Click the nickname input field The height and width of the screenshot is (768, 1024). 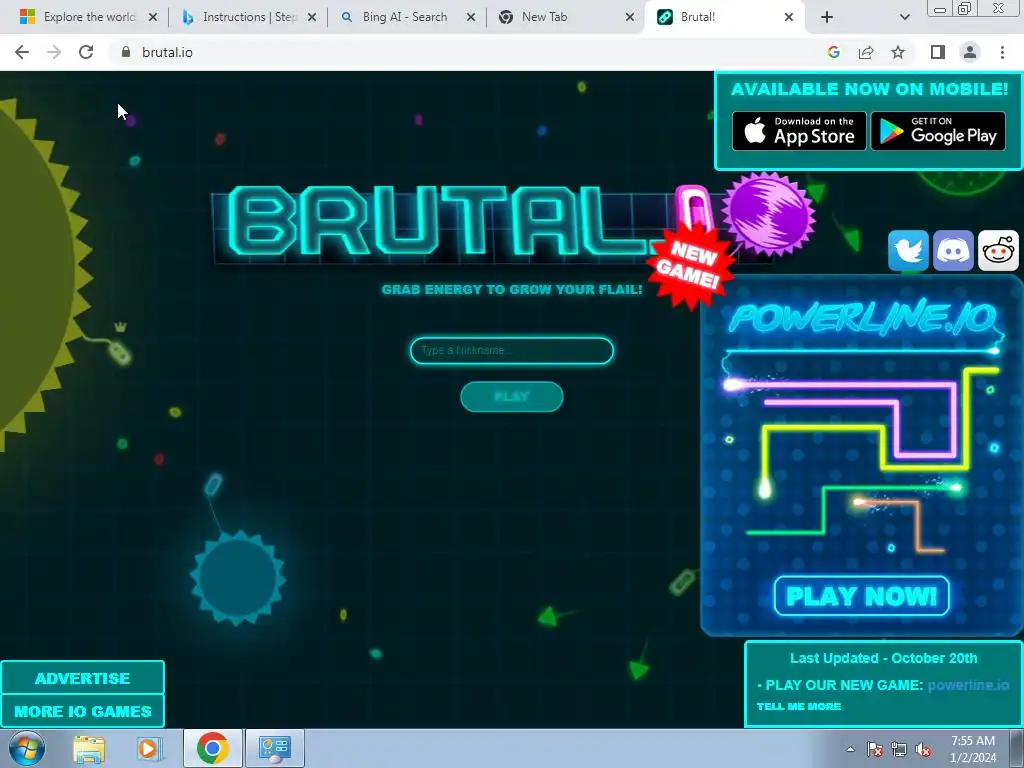click(x=512, y=351)
